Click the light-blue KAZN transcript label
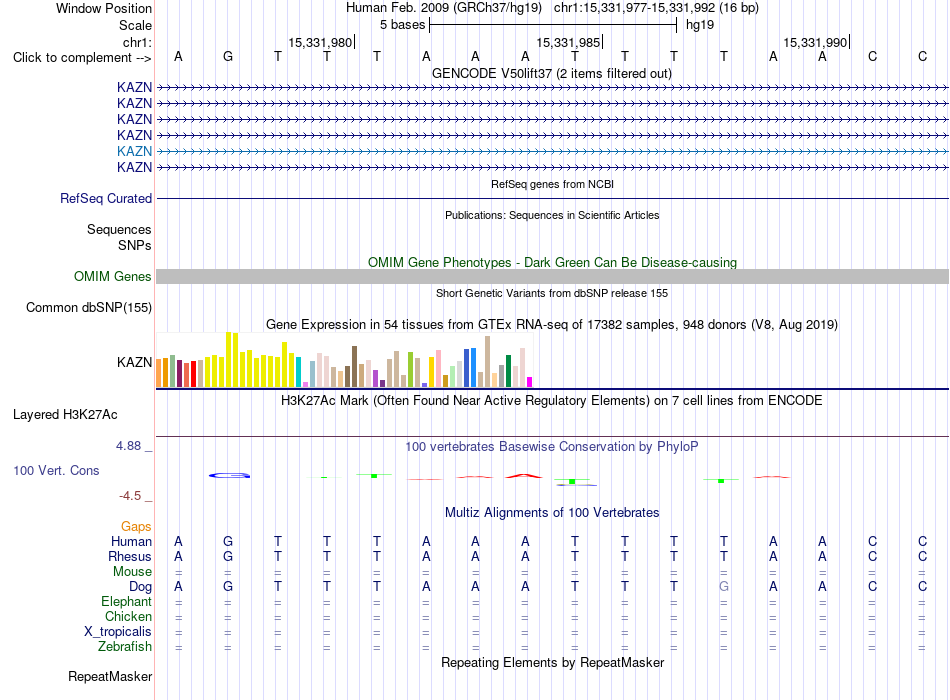Screen dimensions: 950x700 coord(134,151)
